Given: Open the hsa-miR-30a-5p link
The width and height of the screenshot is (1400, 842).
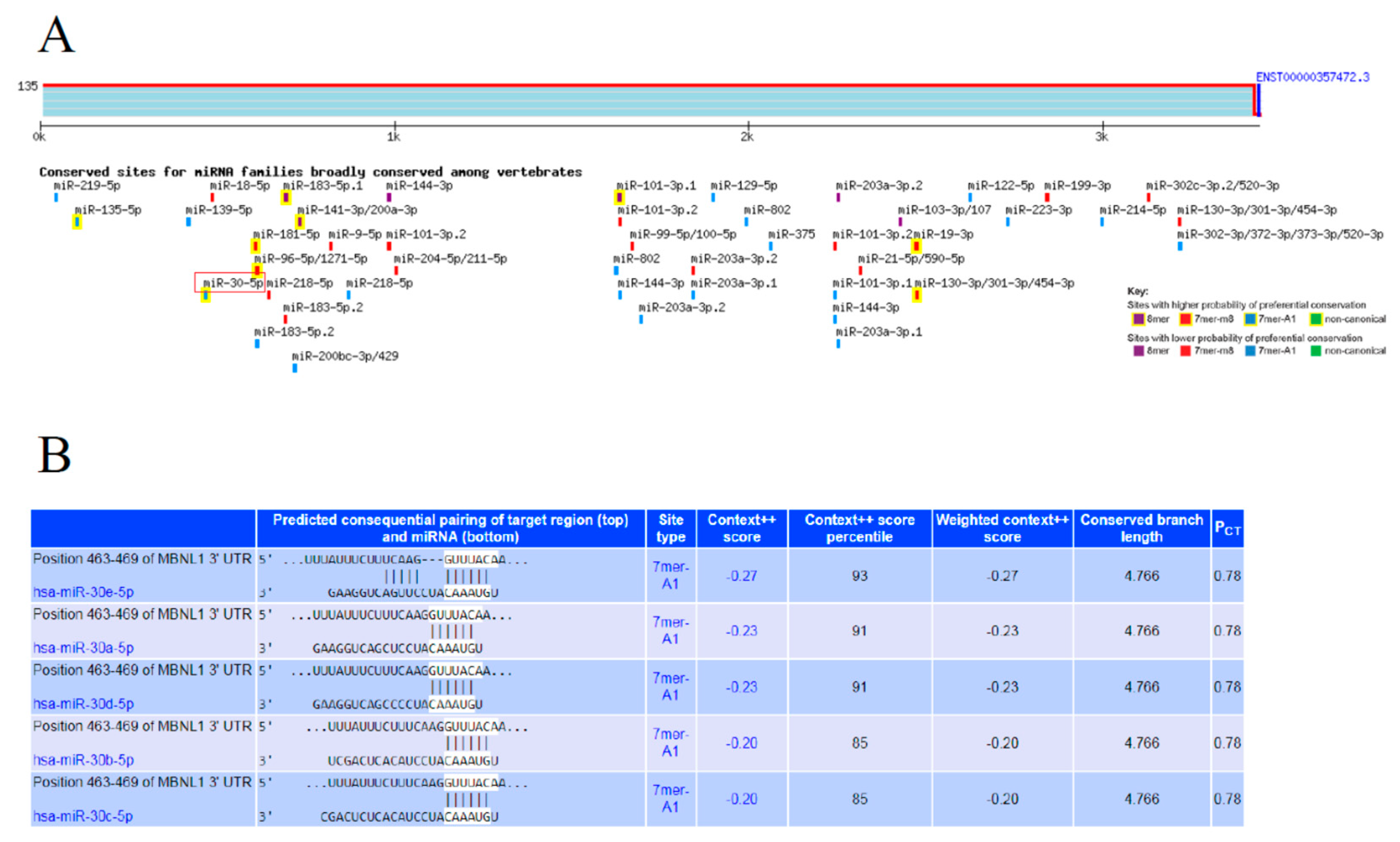Looking at the screenshot, I should tap(83, 648).
